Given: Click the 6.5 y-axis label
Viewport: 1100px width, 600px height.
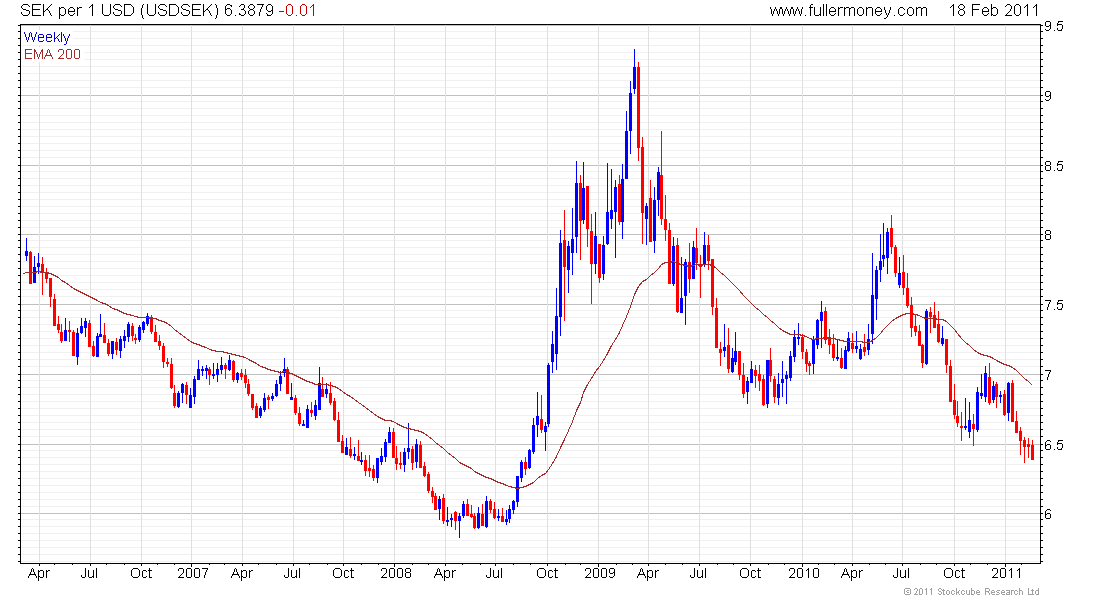Looking at the screenshot, I should pos(1053,445).
